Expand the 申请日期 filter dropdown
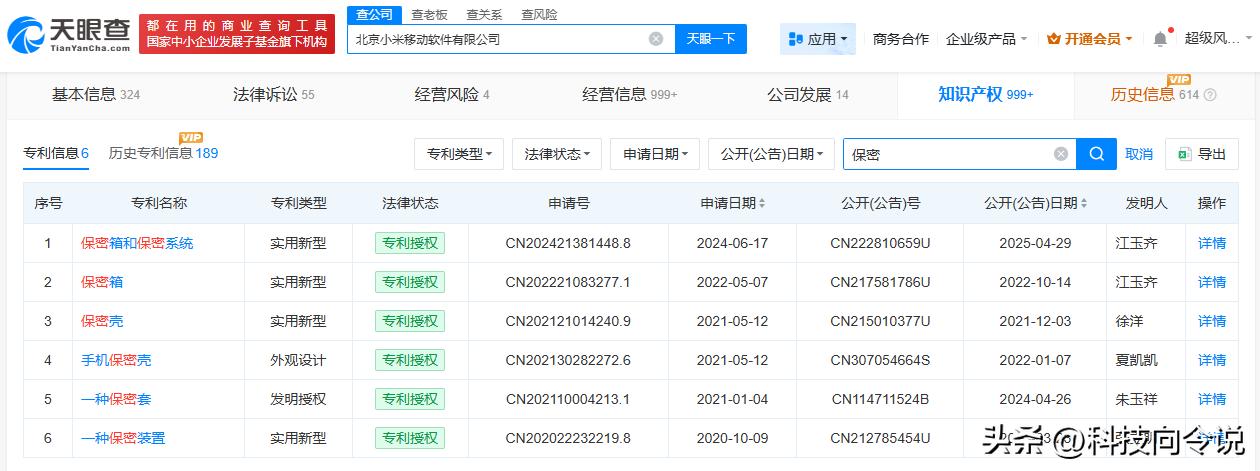The image size is (1260, 471). pos(655,154)
